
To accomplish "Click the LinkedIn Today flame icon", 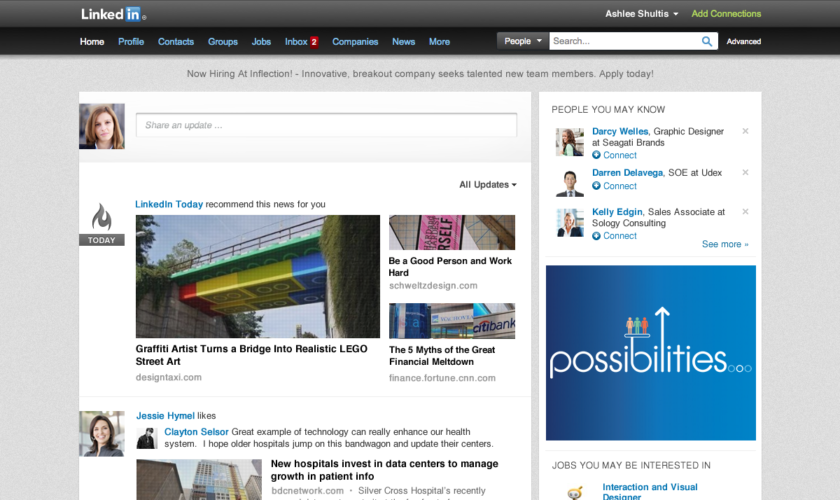I will 102,218.
